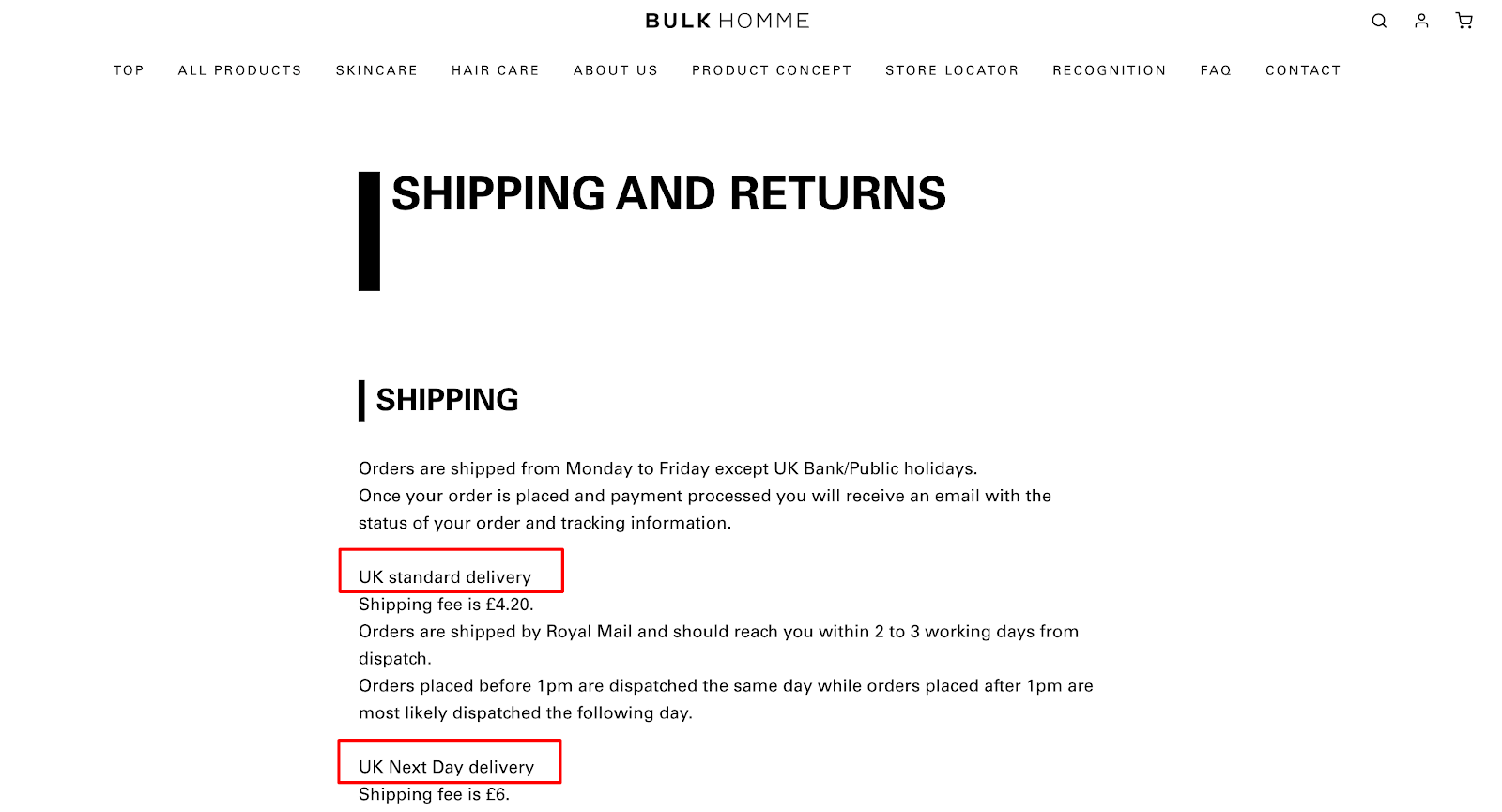Click the STORE LOCATOR link
Screen dimensions: 1502x812
coord(951,69)
